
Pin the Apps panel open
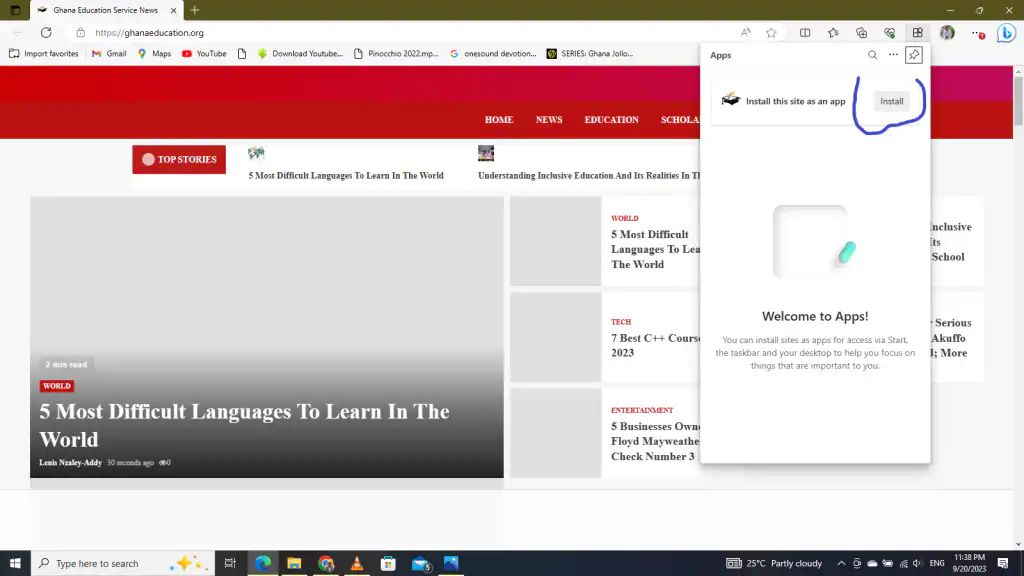(x=913, y=55)
